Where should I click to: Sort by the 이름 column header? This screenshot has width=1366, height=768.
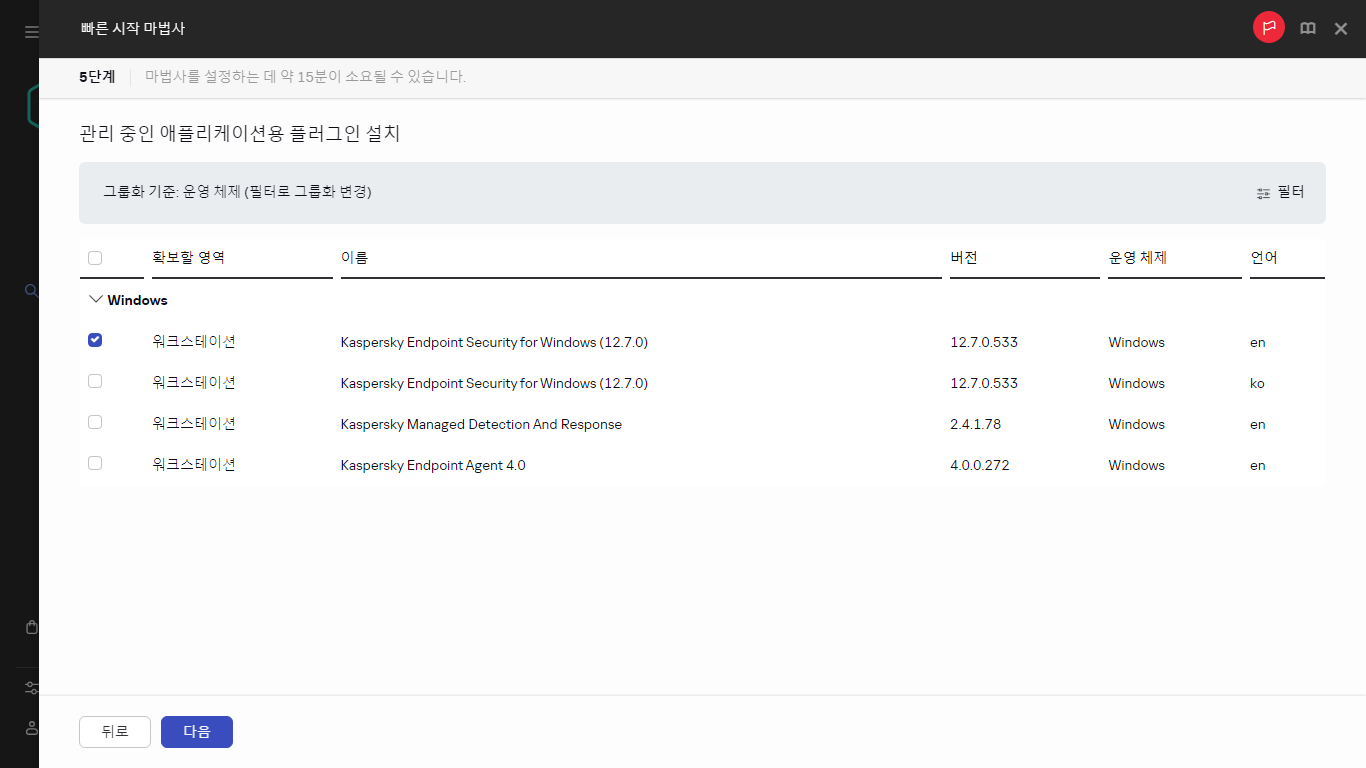point(355,258)
